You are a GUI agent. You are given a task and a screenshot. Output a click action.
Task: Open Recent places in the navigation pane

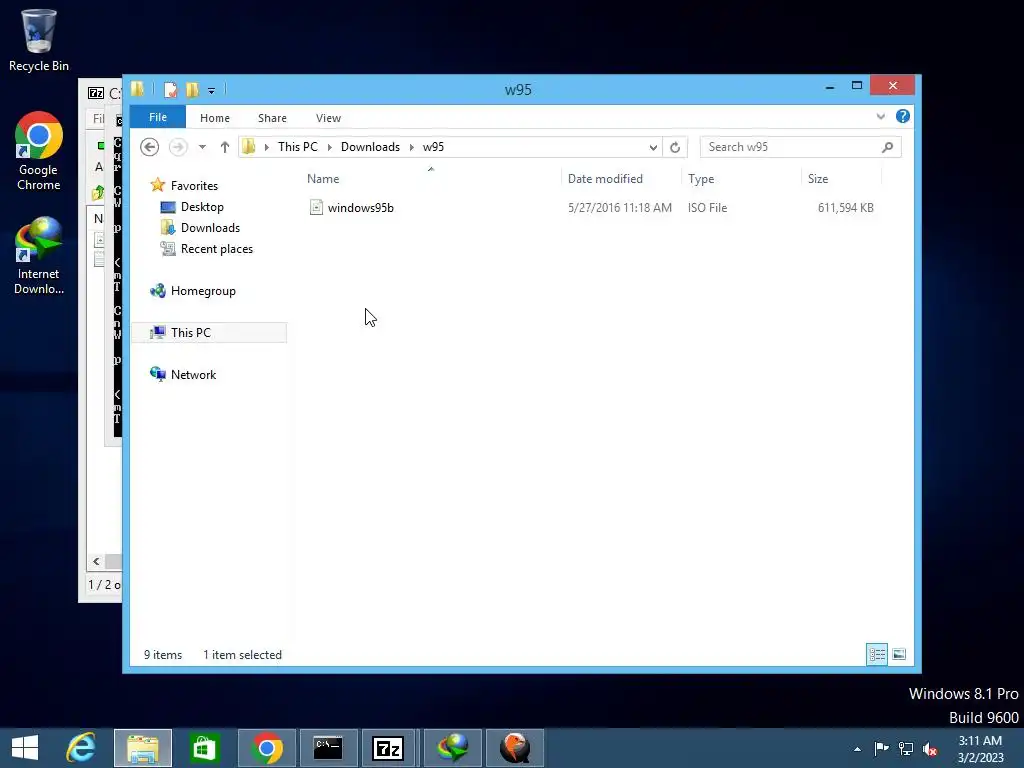[216, 249]
